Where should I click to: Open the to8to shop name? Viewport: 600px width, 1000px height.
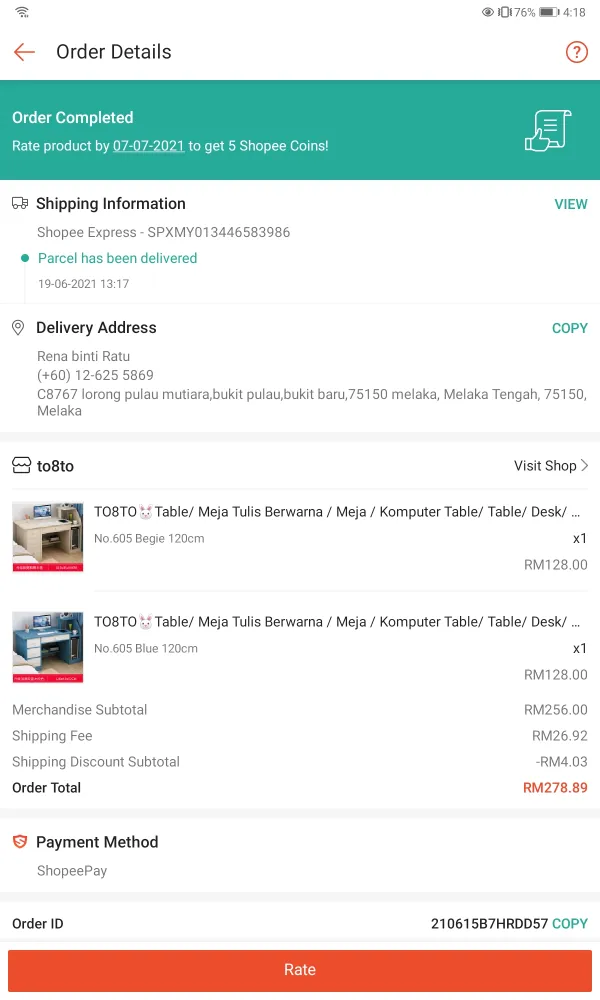pyautogui.click(x=55, y=466)
